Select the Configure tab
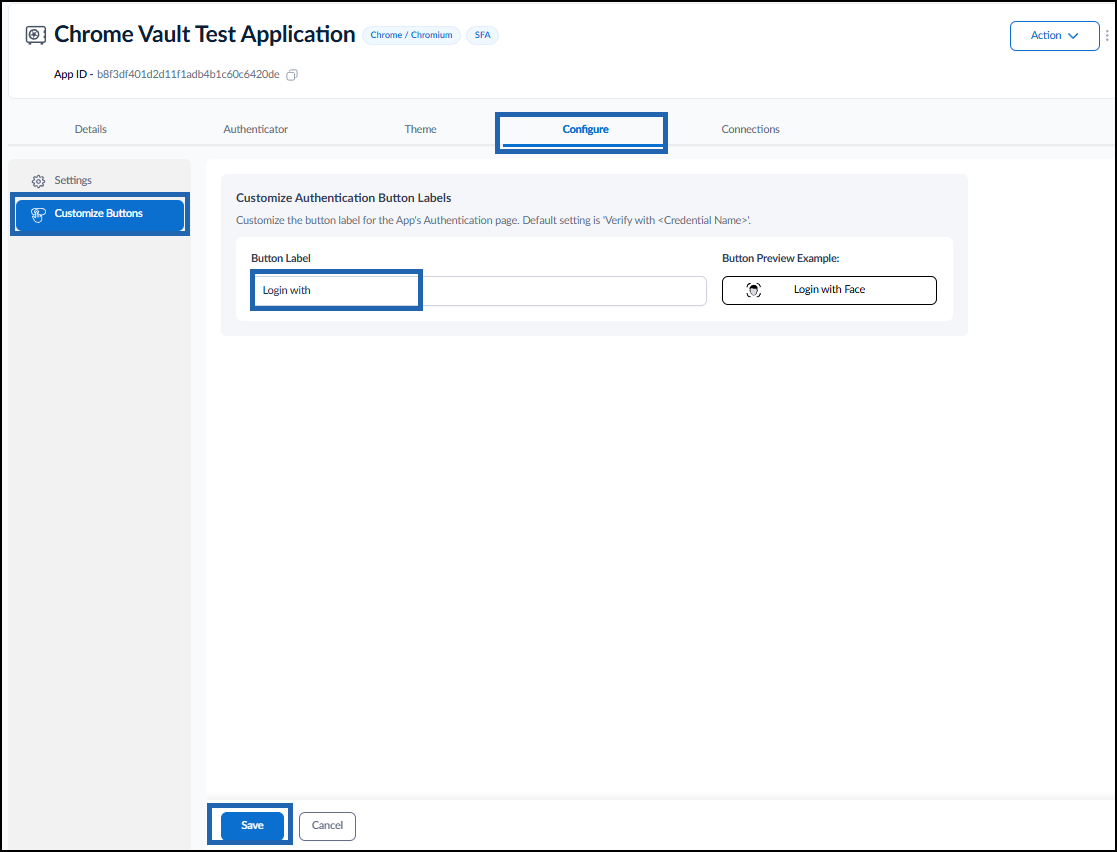Image resolution: width=1117 pixels, height=852 pixels. pyautogui.click(x=585, y=130)
